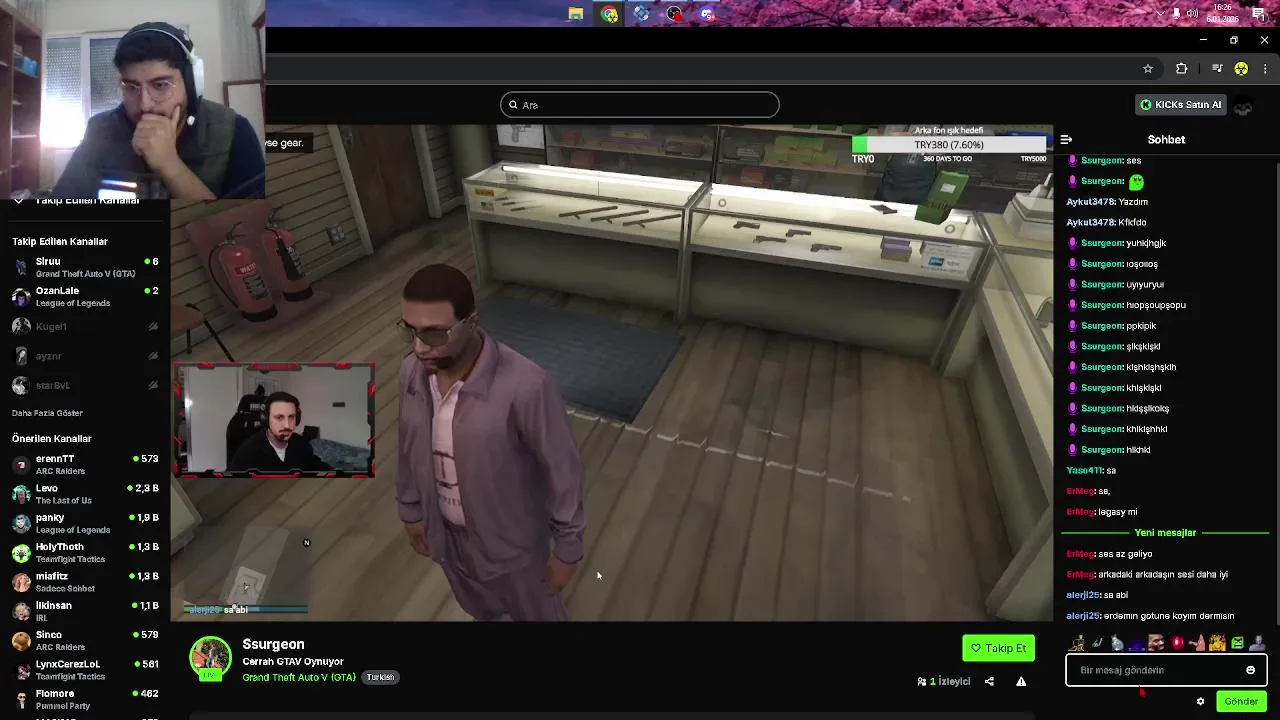Open the Grand Theft Auto V category link

click(299, 677)
